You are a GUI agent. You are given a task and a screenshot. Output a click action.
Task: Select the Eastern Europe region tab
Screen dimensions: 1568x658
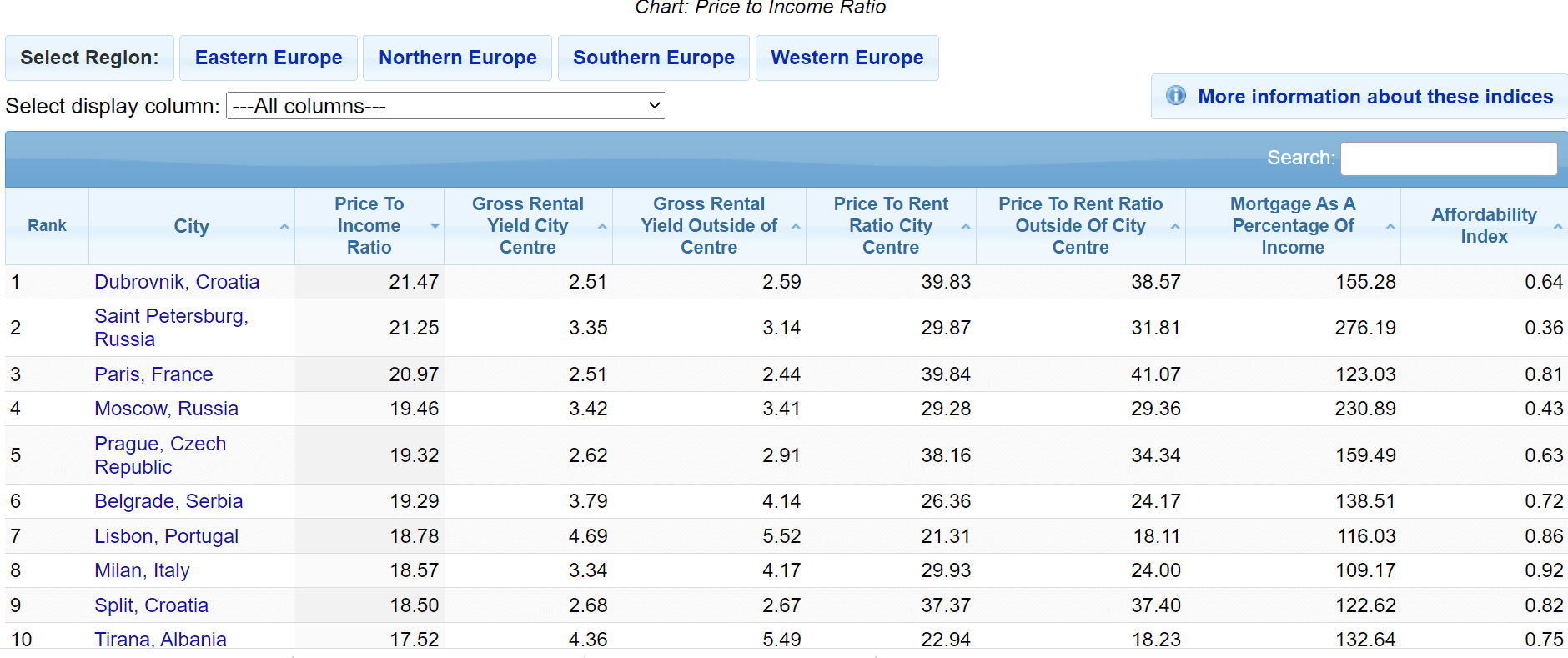[x=269, y=58]
